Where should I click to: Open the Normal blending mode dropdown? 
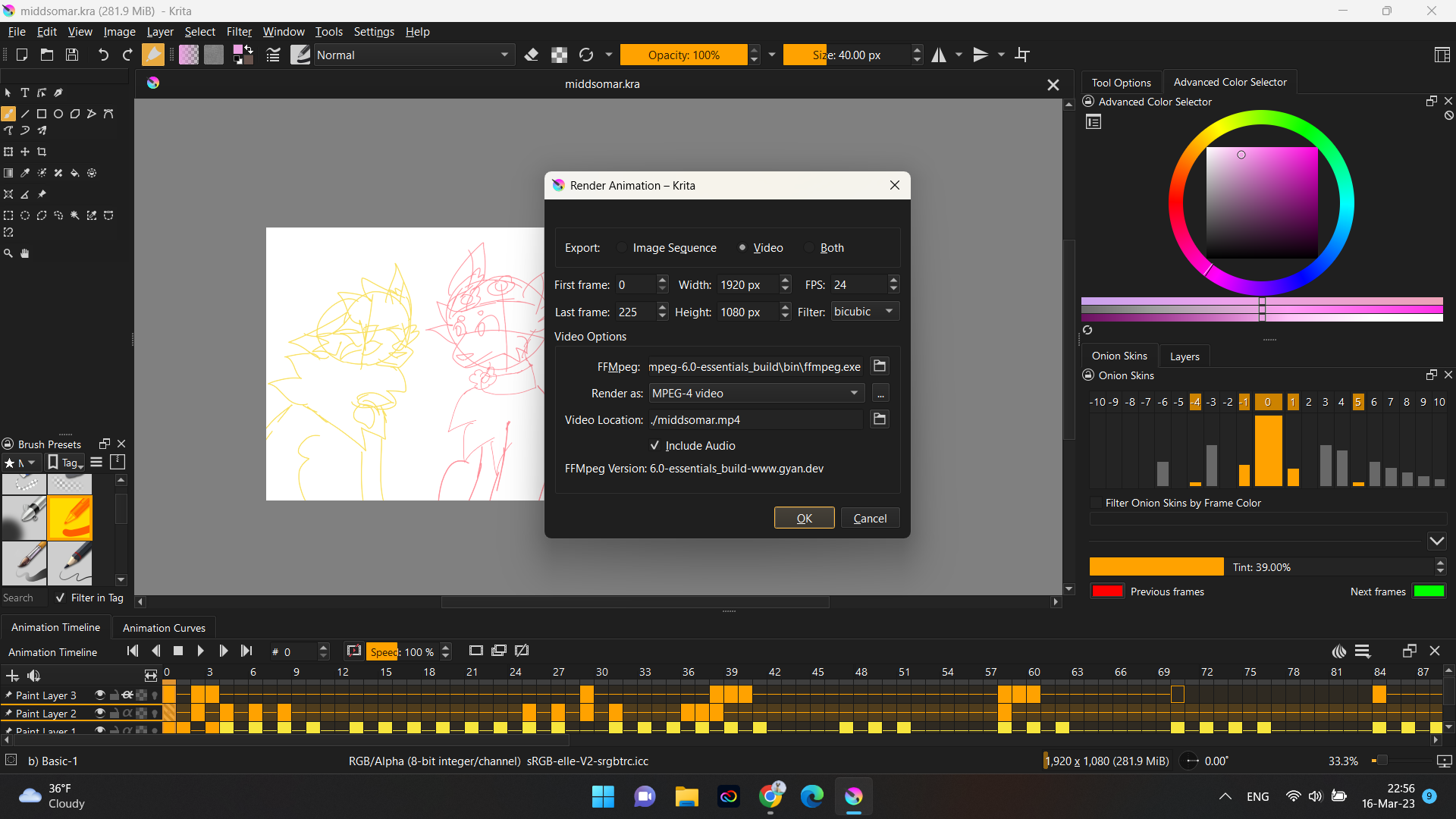(x=412, y=55)
